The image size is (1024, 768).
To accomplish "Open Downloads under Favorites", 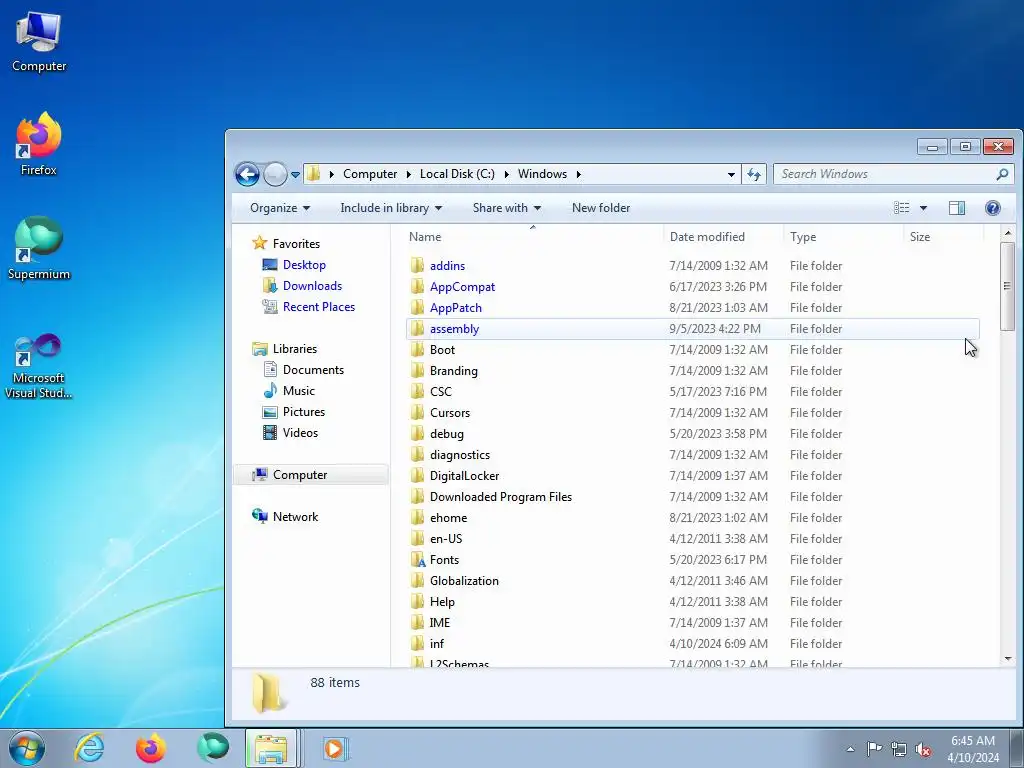I will click(312, 285).
